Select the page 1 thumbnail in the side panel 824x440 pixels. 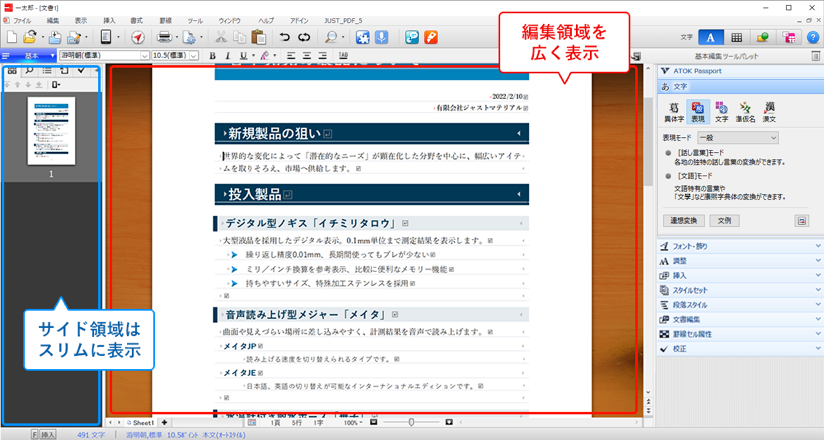coord(49,134)
